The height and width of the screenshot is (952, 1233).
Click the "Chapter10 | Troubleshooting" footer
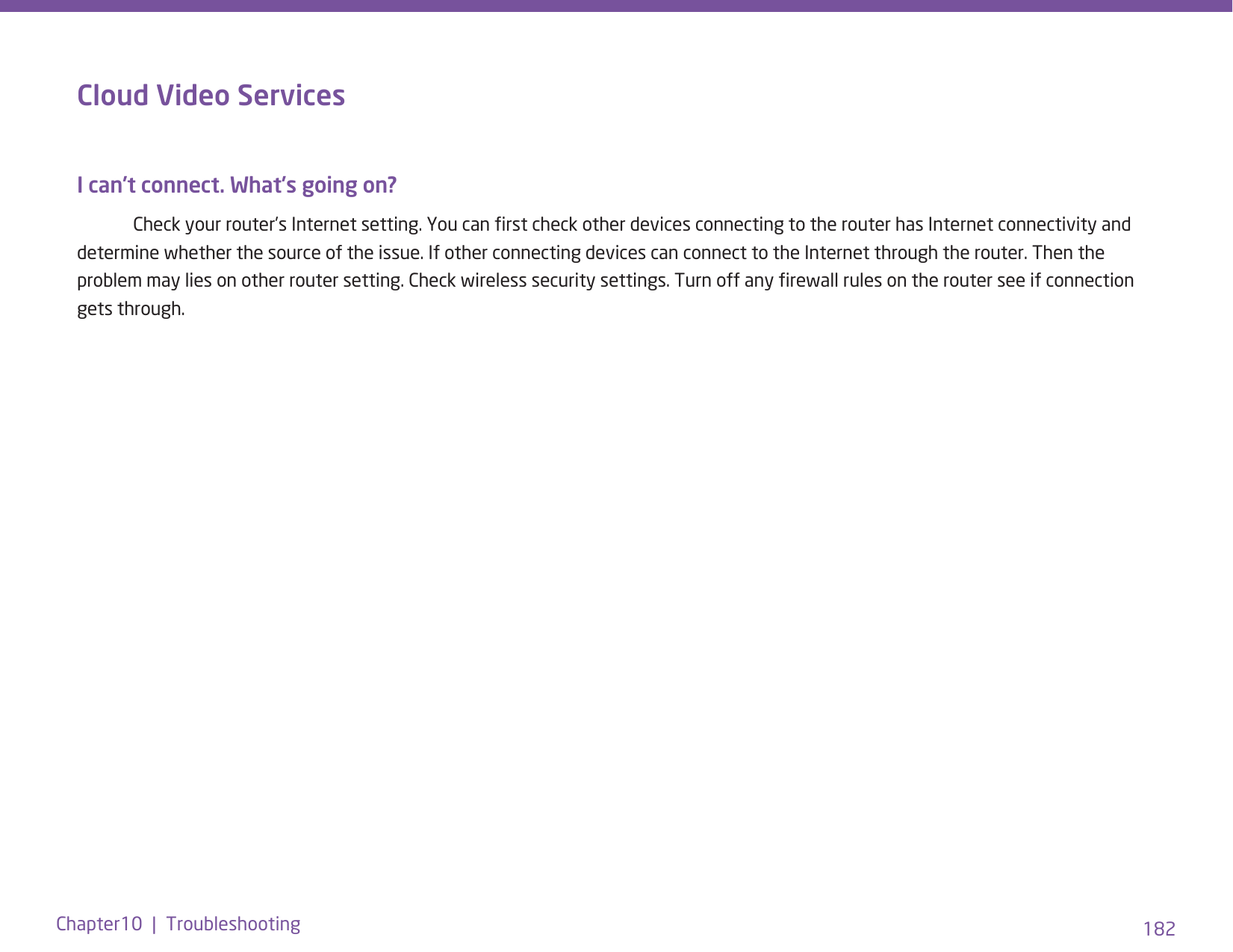tap(178, 924)
